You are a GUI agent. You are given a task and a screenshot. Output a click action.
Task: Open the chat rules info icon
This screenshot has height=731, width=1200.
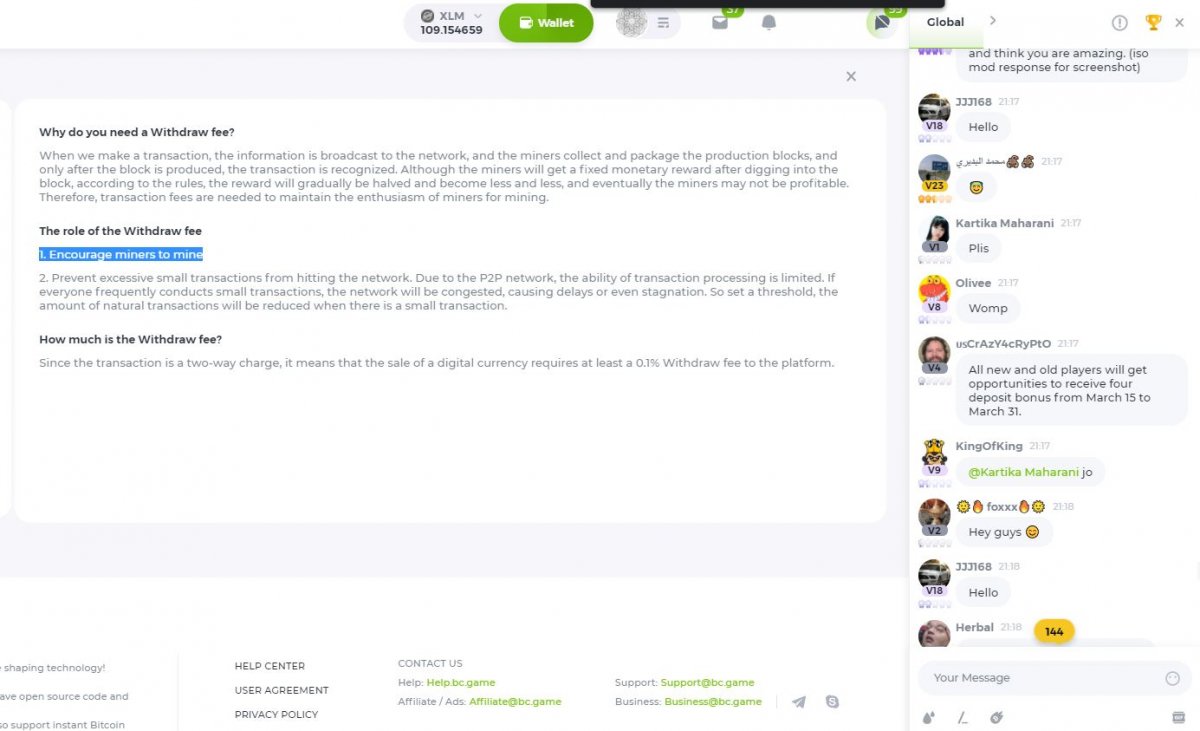click(1120, 22)
